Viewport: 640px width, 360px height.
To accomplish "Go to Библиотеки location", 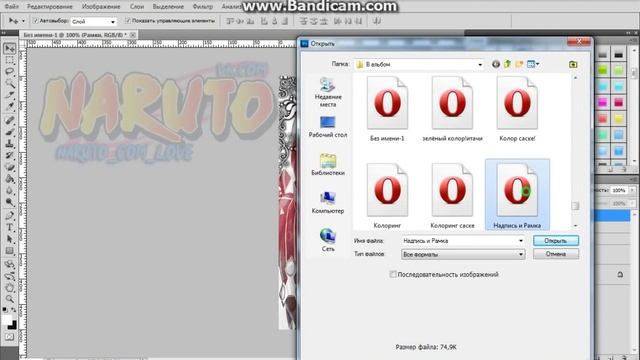I will (x=328, y=164).
